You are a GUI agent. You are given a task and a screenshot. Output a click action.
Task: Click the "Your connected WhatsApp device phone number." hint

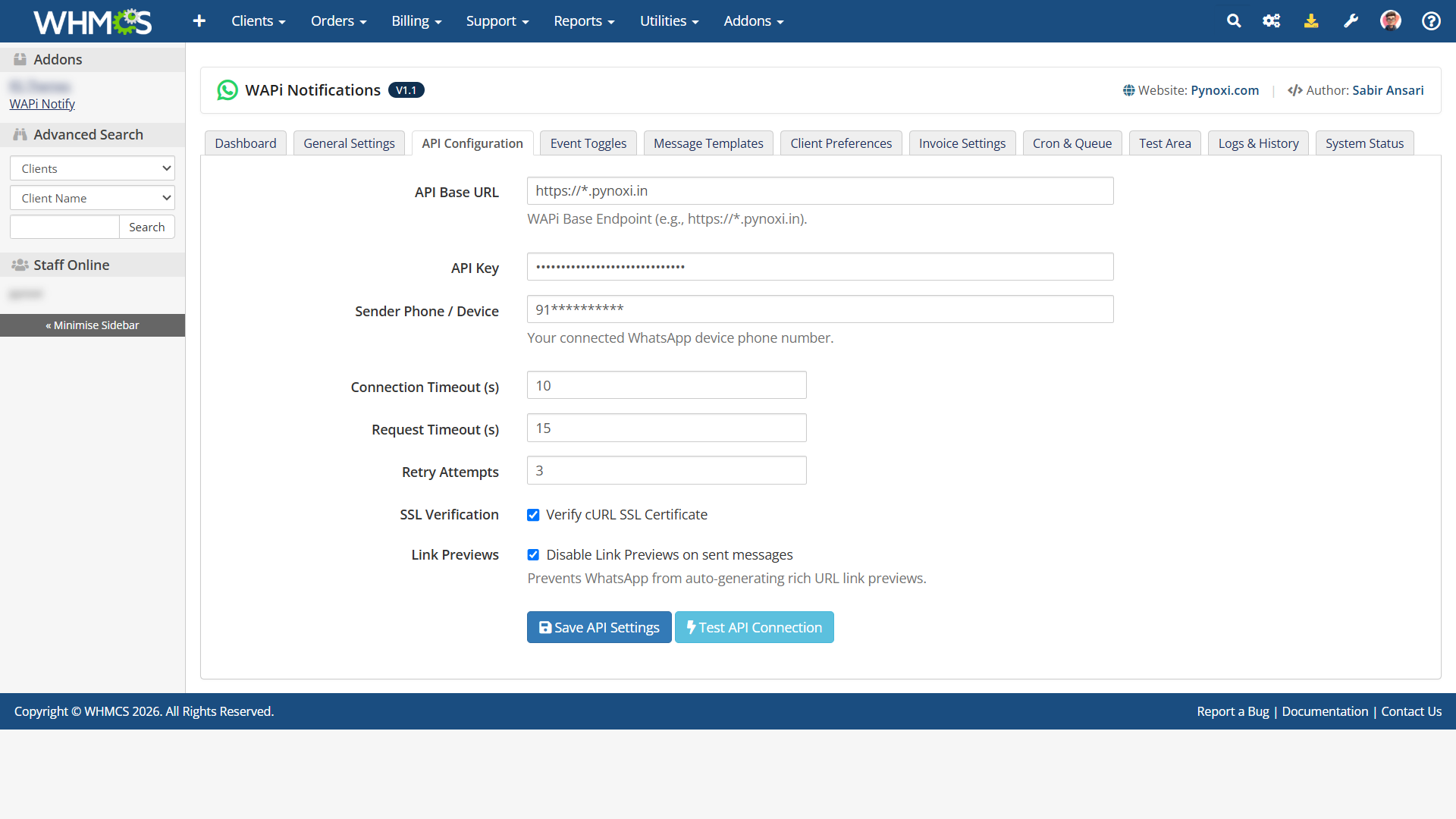(680, 338)
